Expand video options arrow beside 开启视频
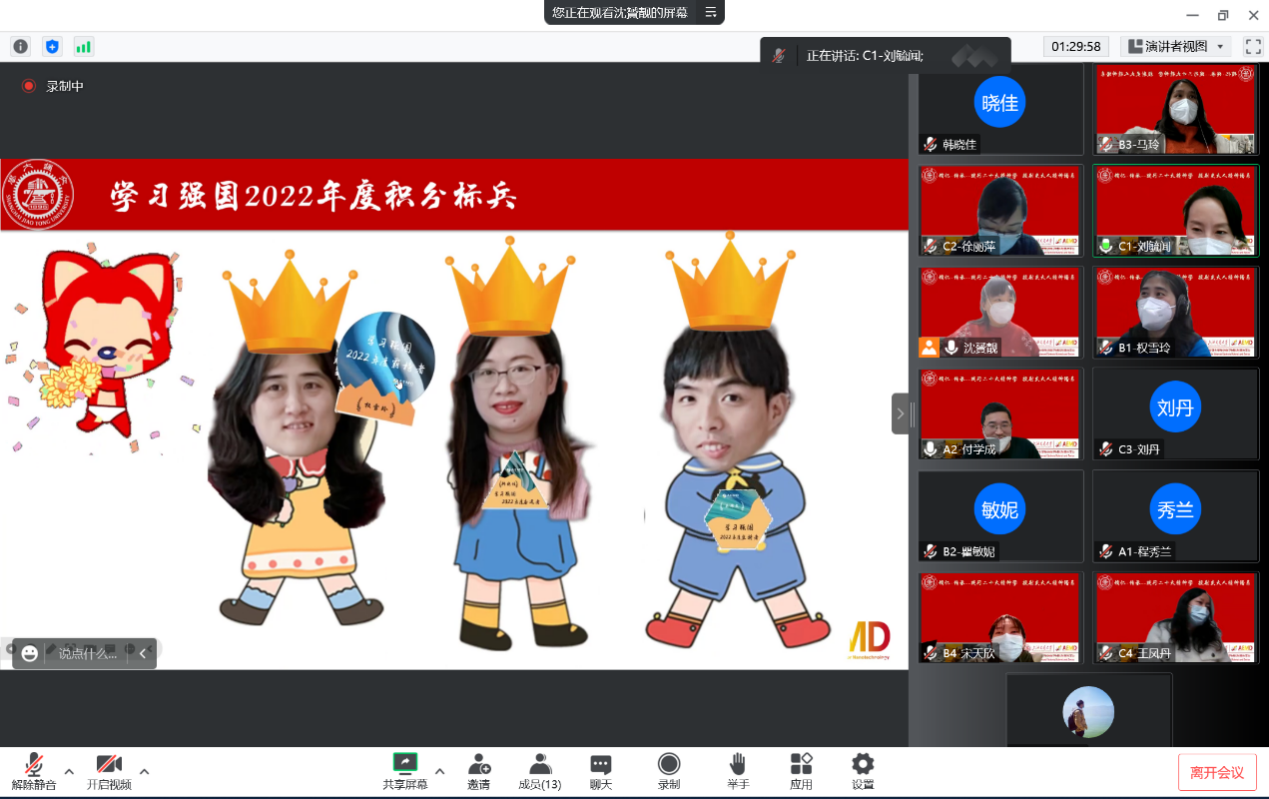Image resolution: width=1269 pixels, height=799 pixels. pyautogui.click(x=144, y=771)
